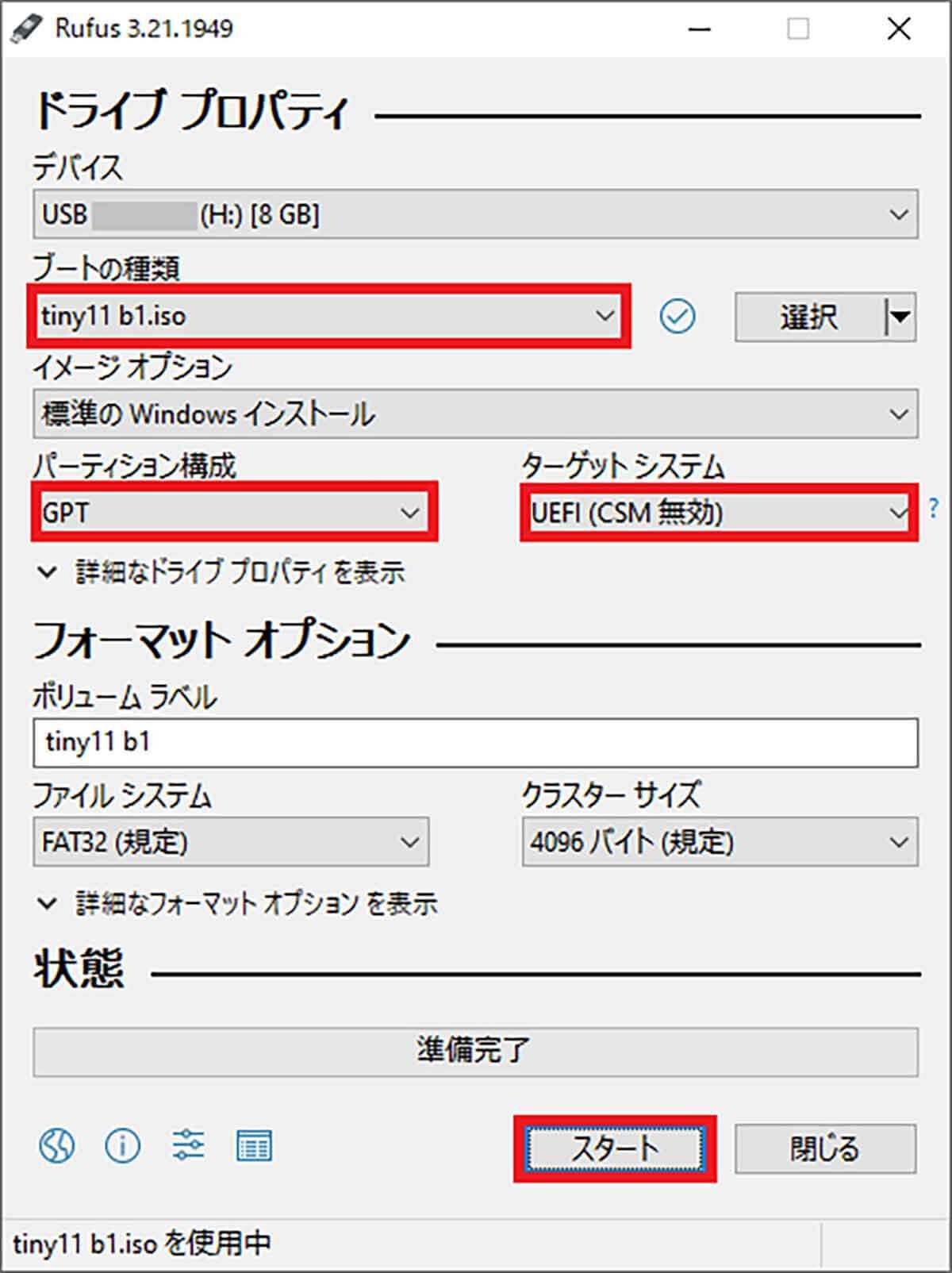Viewport: 952px width, 1273px height.
Task: Open the 選択 button's dropdown arrow
Action: pyautogui.click(x=900, y=317)
